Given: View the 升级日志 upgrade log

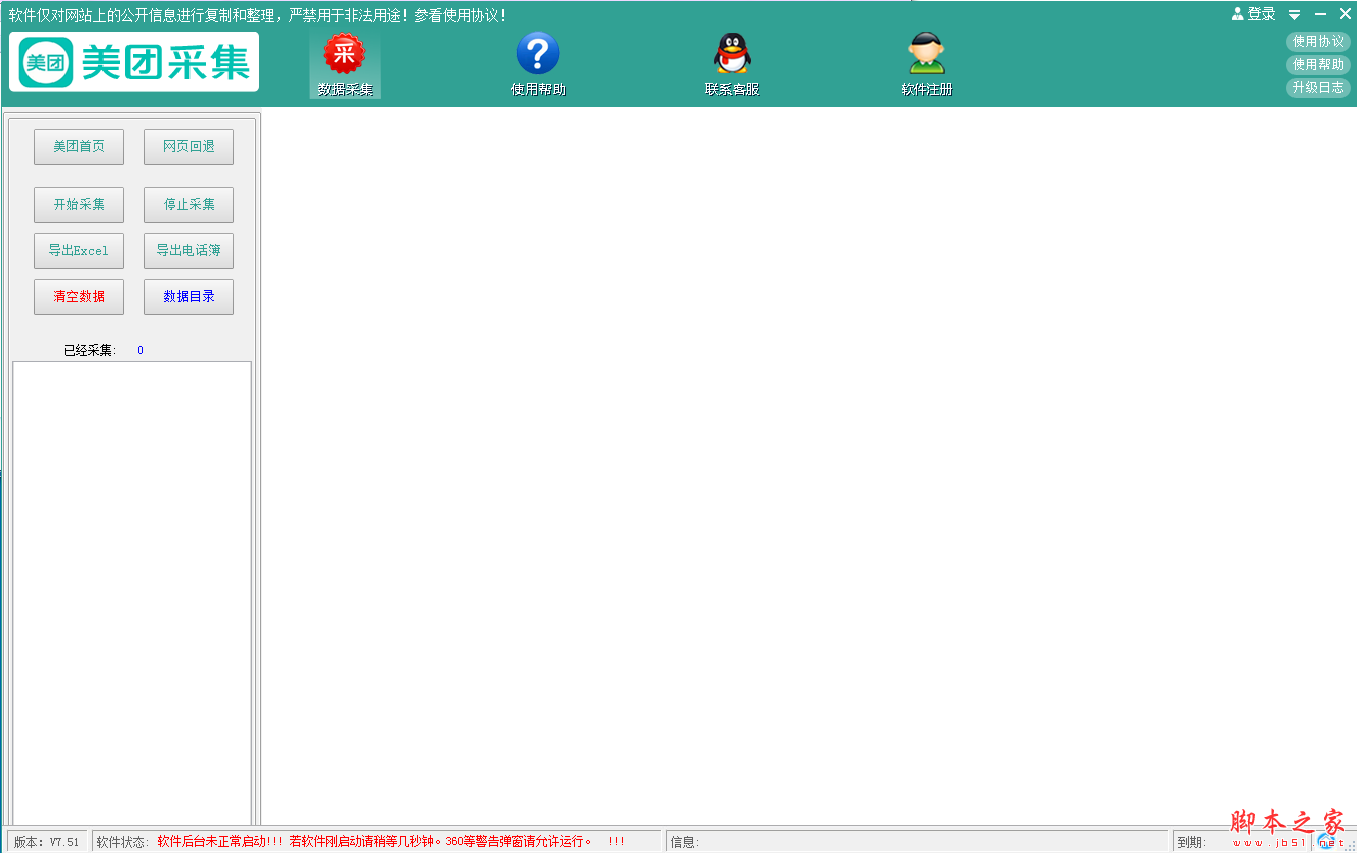Looking at the screenshot, I should (1318, 88).
